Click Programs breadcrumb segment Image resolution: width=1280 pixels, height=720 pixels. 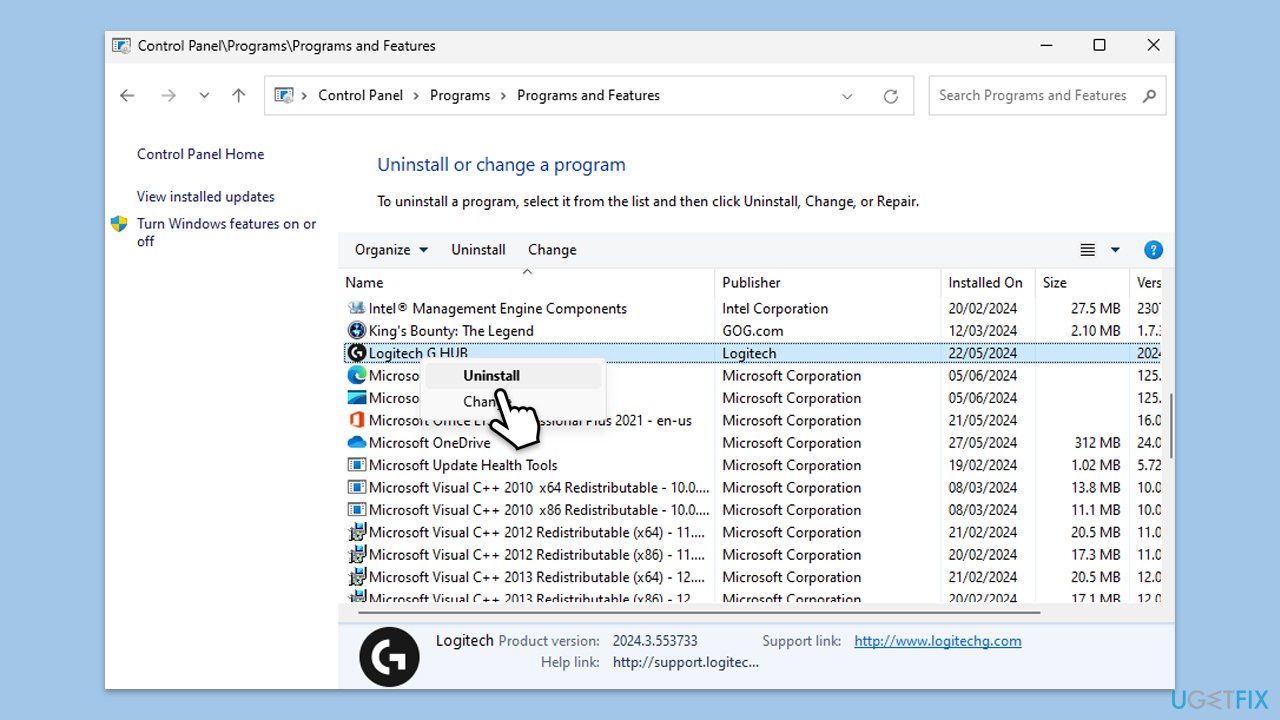(460, 96)
